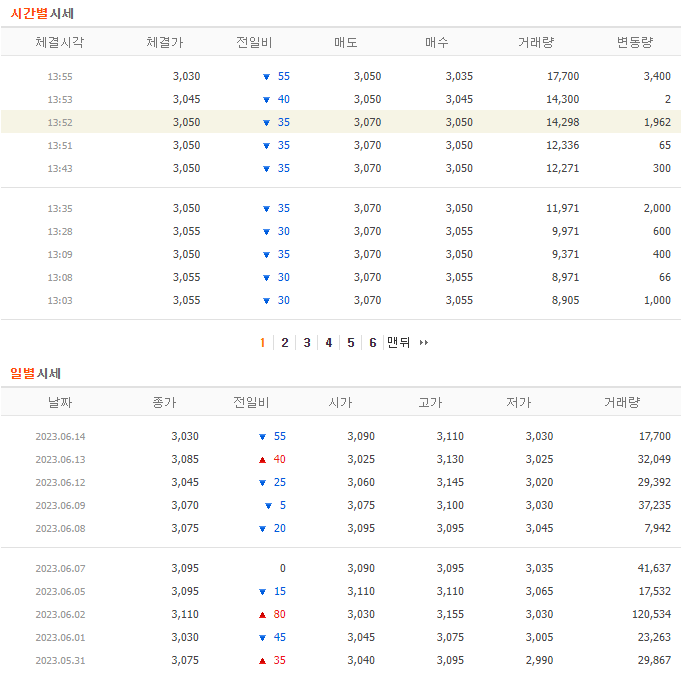Screen dimensions: 698x679
Task: Click the change value 55 in 13:55 row
Action: tap(284, 76)
